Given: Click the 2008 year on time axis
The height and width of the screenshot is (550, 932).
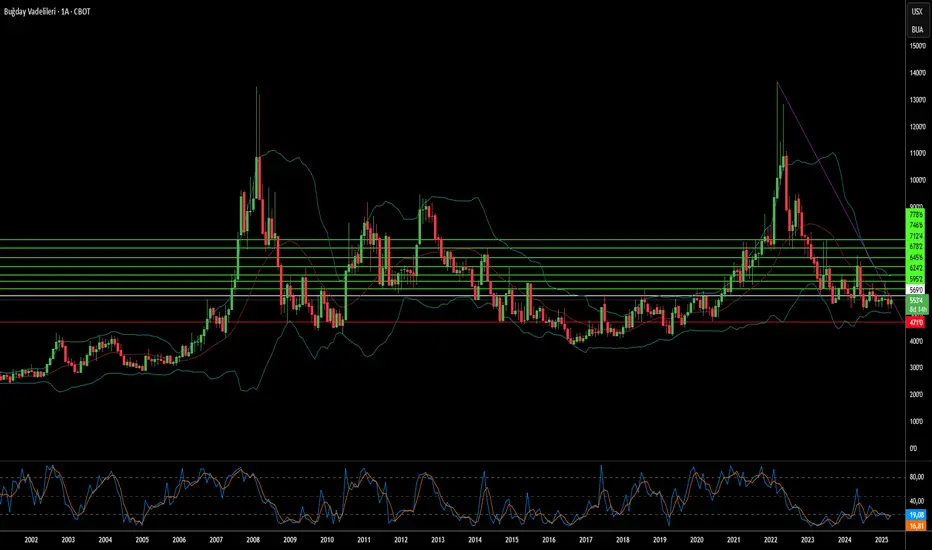Looking at the screenshot, I should [x=253, y=539].
